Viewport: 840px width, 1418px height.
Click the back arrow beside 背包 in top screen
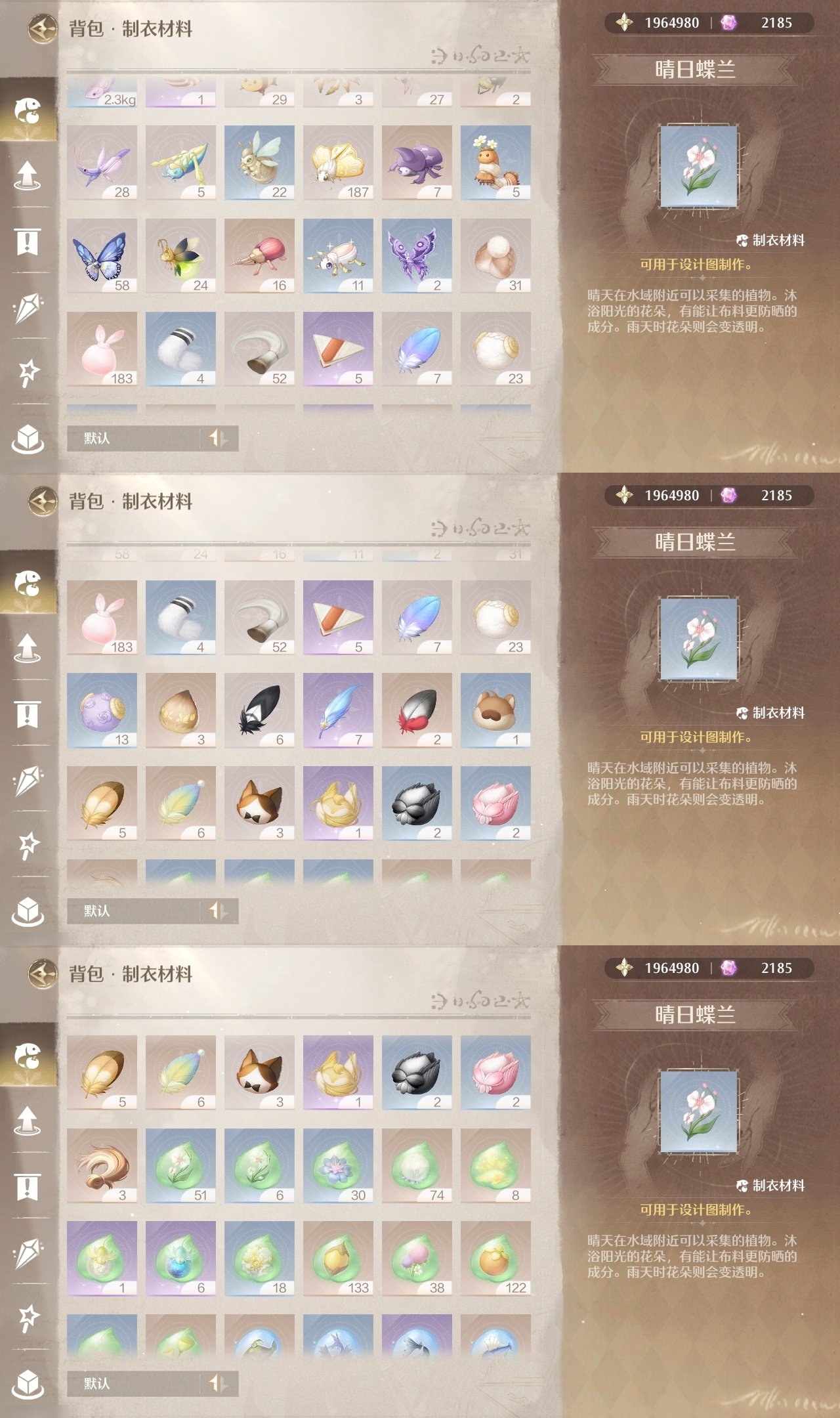pyautogui.click(x=43, y=28)
